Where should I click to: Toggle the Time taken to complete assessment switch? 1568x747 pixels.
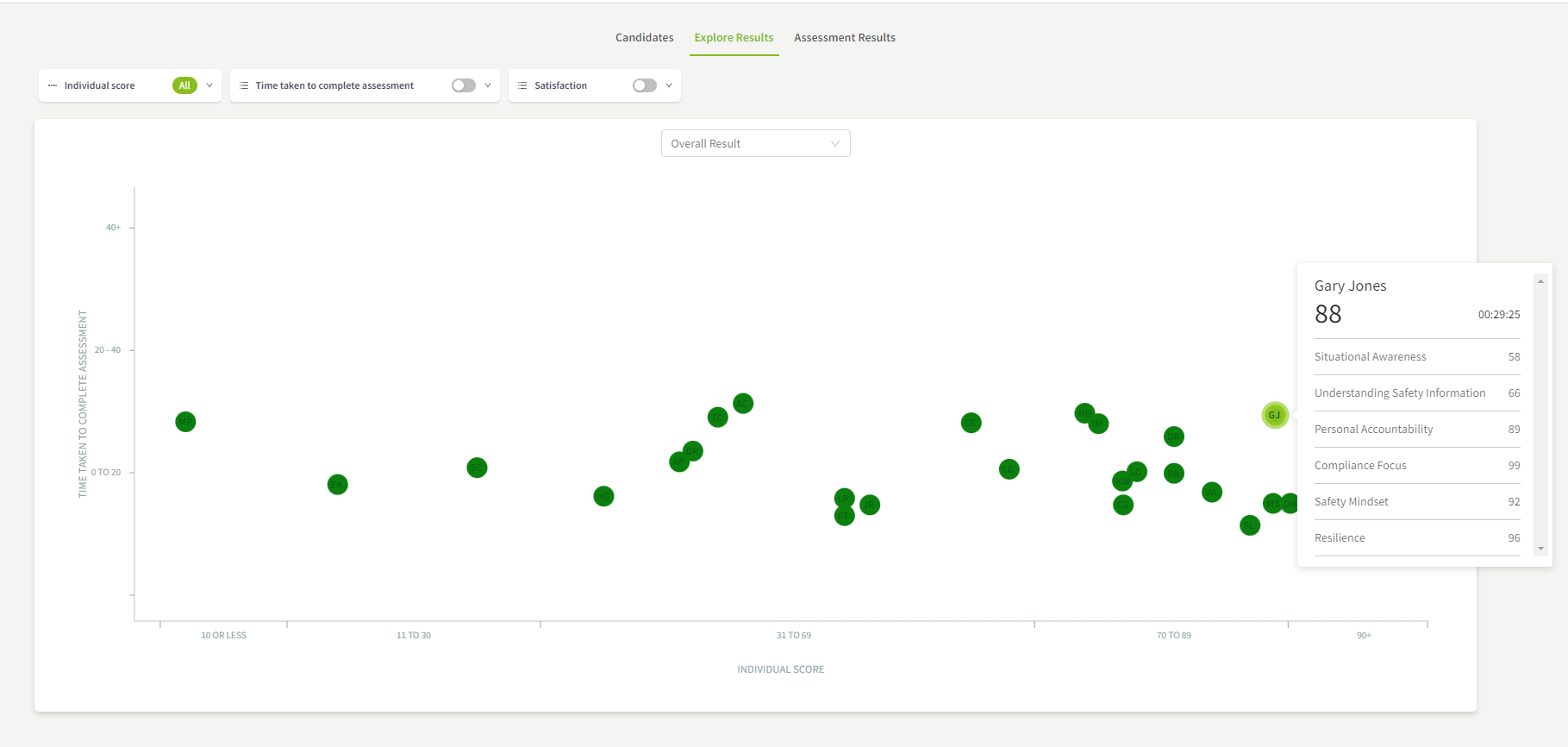click(x=464, y=85)
